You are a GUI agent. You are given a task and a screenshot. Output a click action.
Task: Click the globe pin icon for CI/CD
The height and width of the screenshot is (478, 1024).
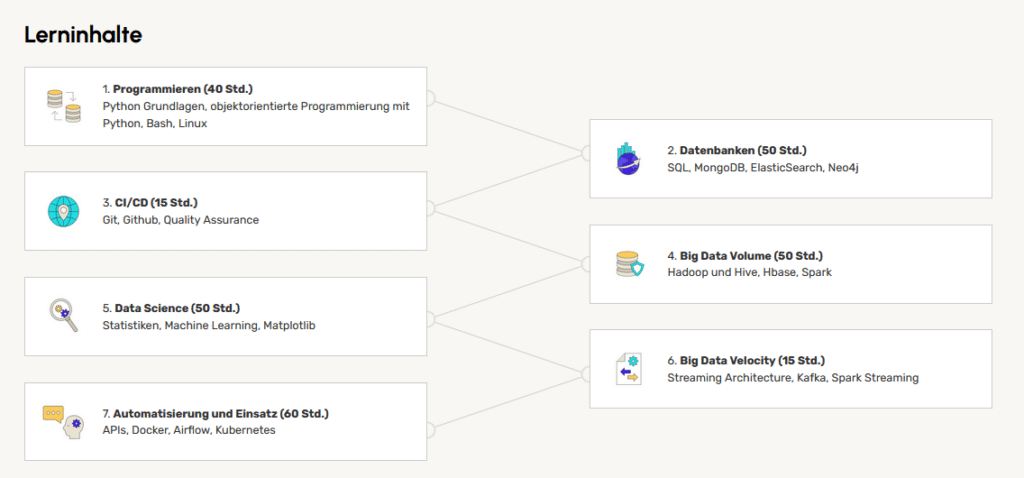(x=63, y=212)
